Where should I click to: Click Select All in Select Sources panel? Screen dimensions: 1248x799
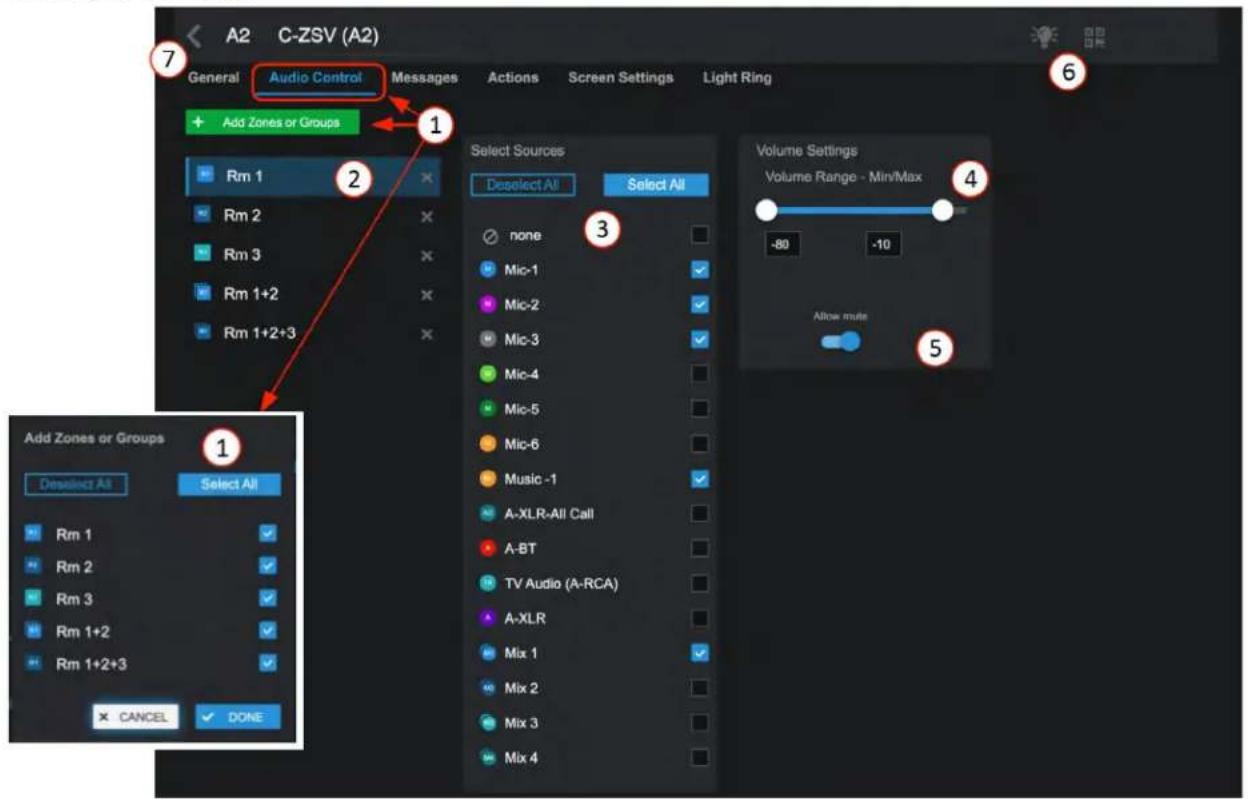tap(655, 185)
